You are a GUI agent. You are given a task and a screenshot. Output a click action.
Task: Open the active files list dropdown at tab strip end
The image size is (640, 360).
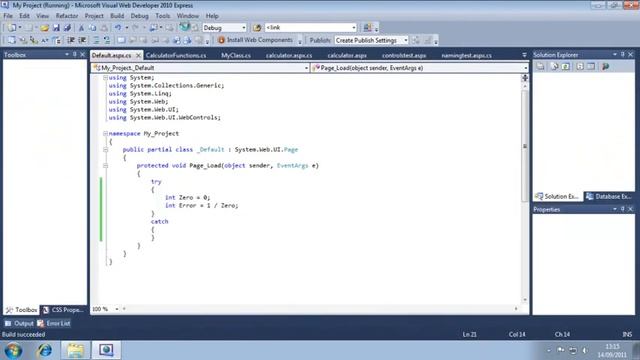tap(524, 55)
